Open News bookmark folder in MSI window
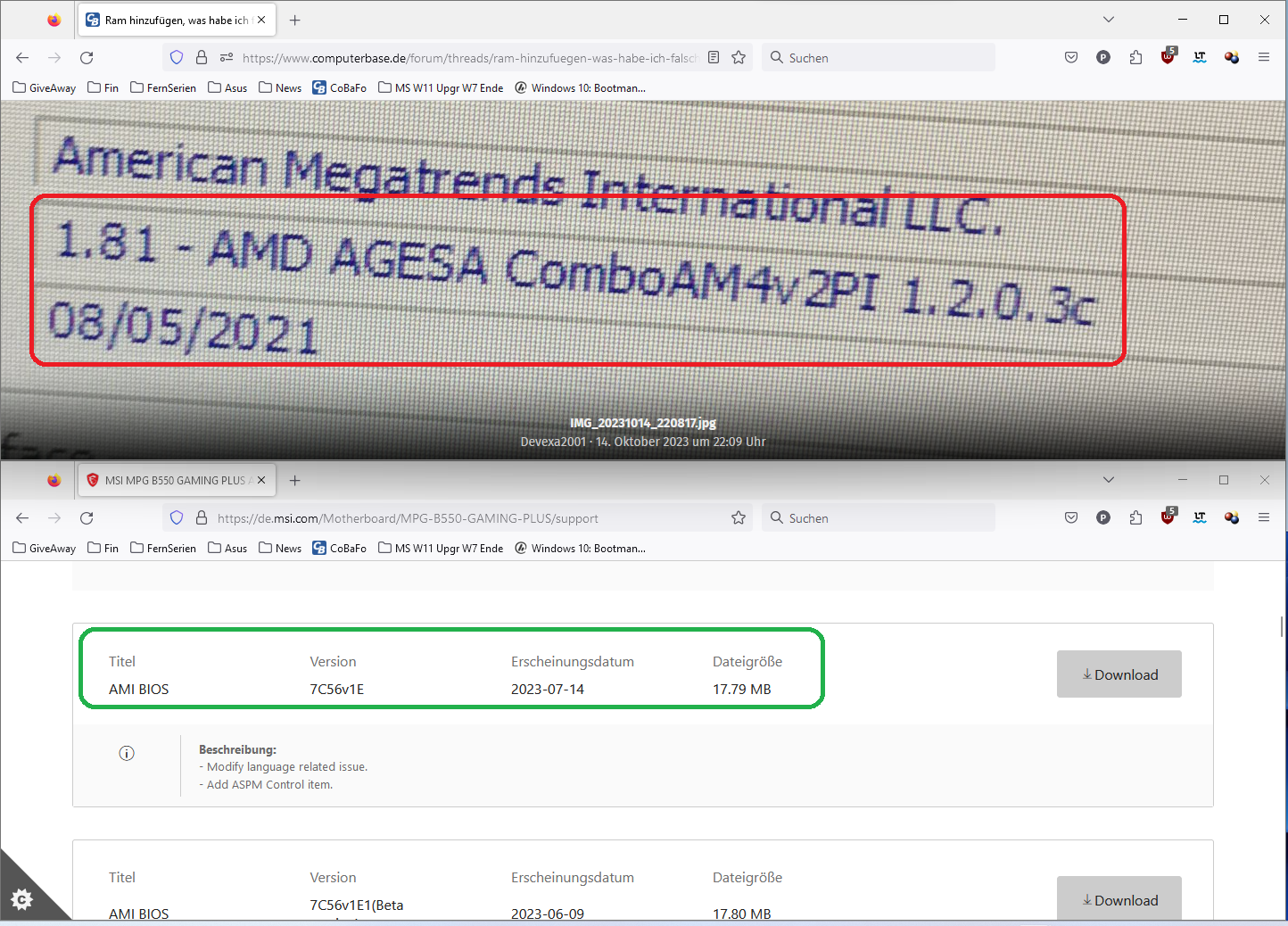 click(x=280, y=549)
